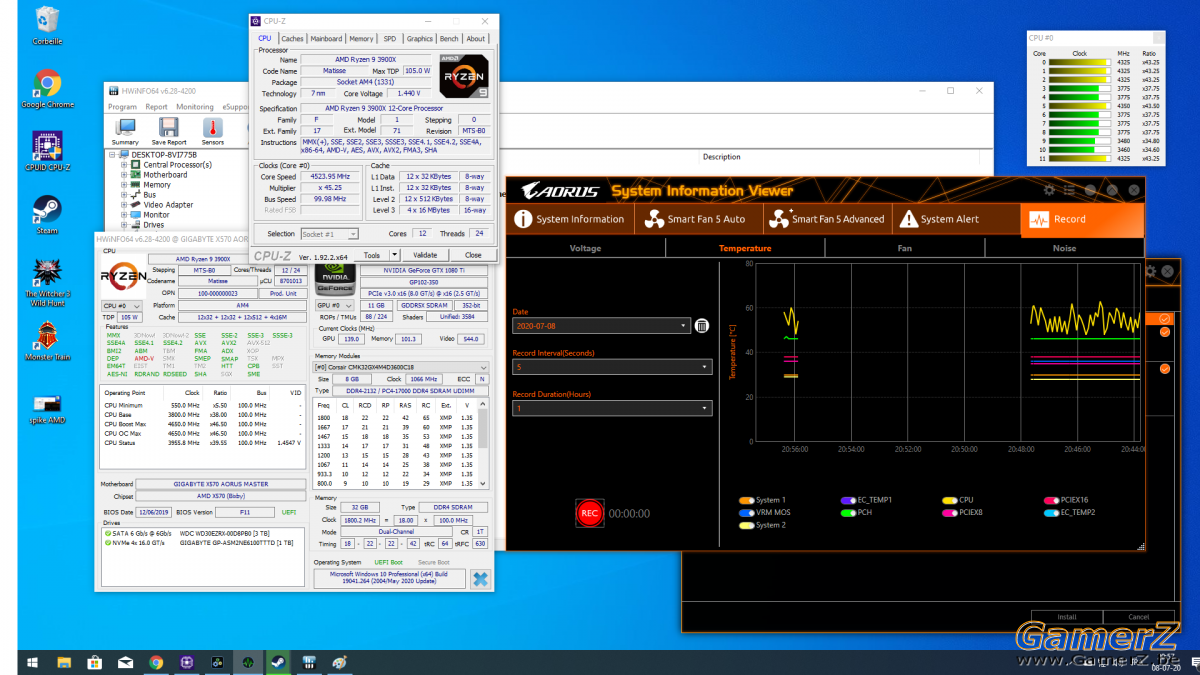Open the GPU #0 selector in HWiNFO

(x=335, y=305)
